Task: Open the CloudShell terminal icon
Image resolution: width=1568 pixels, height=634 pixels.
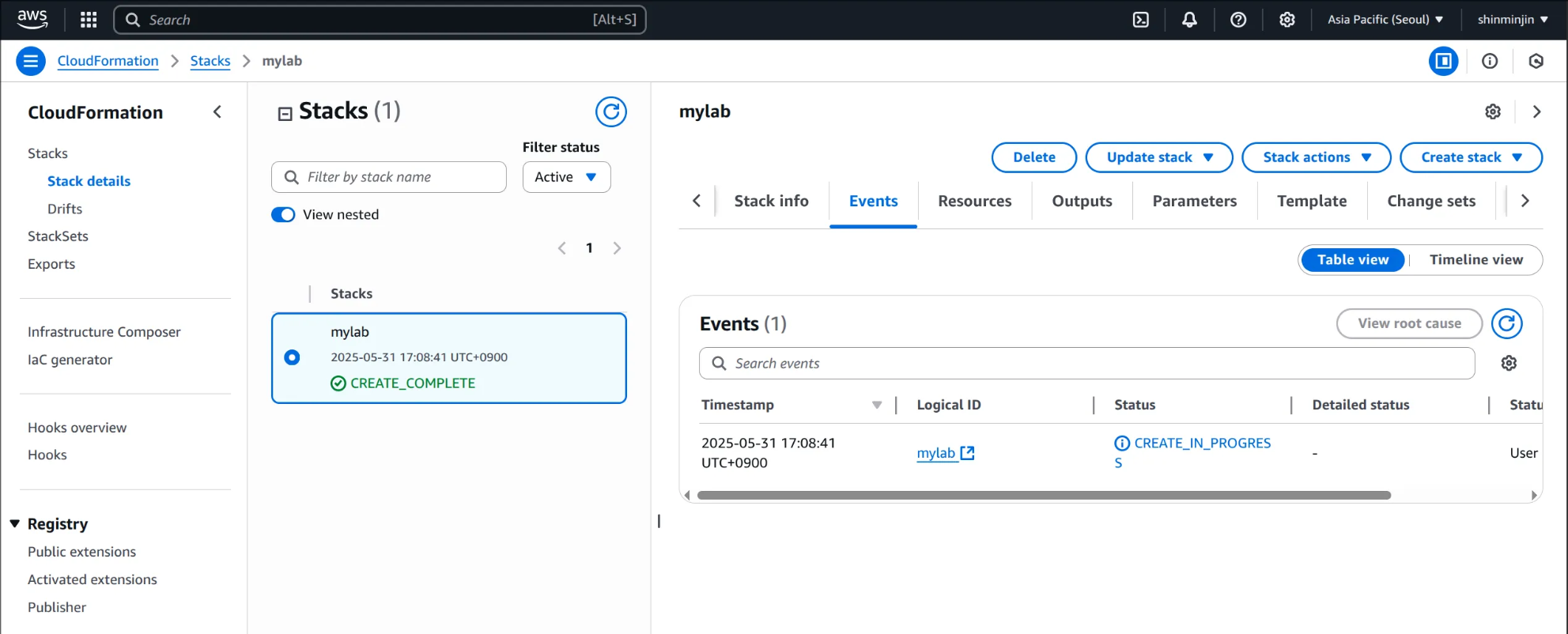Action: [1140, 20]
